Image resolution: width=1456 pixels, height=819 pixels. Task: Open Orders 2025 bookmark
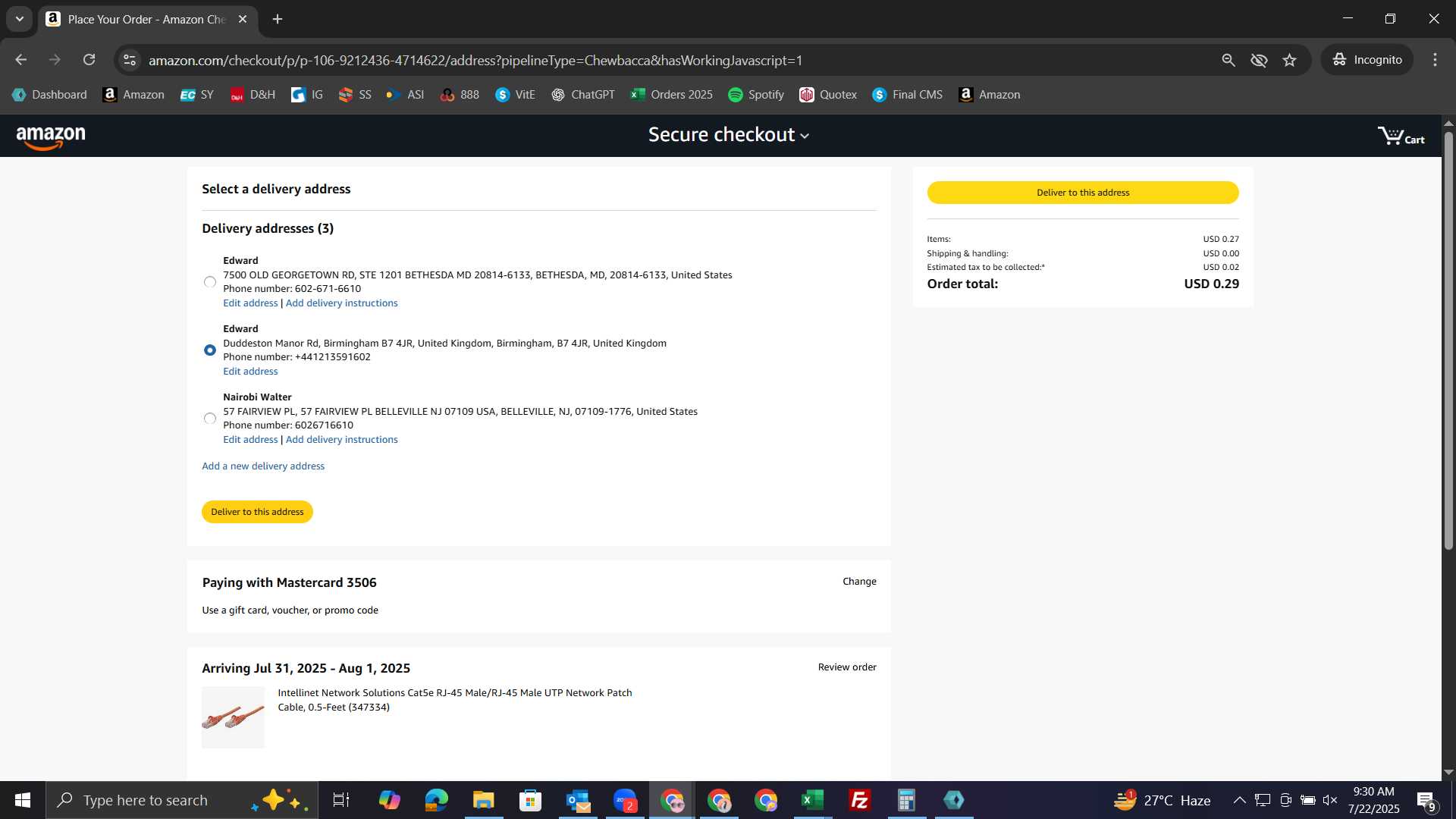coord(672,95)
